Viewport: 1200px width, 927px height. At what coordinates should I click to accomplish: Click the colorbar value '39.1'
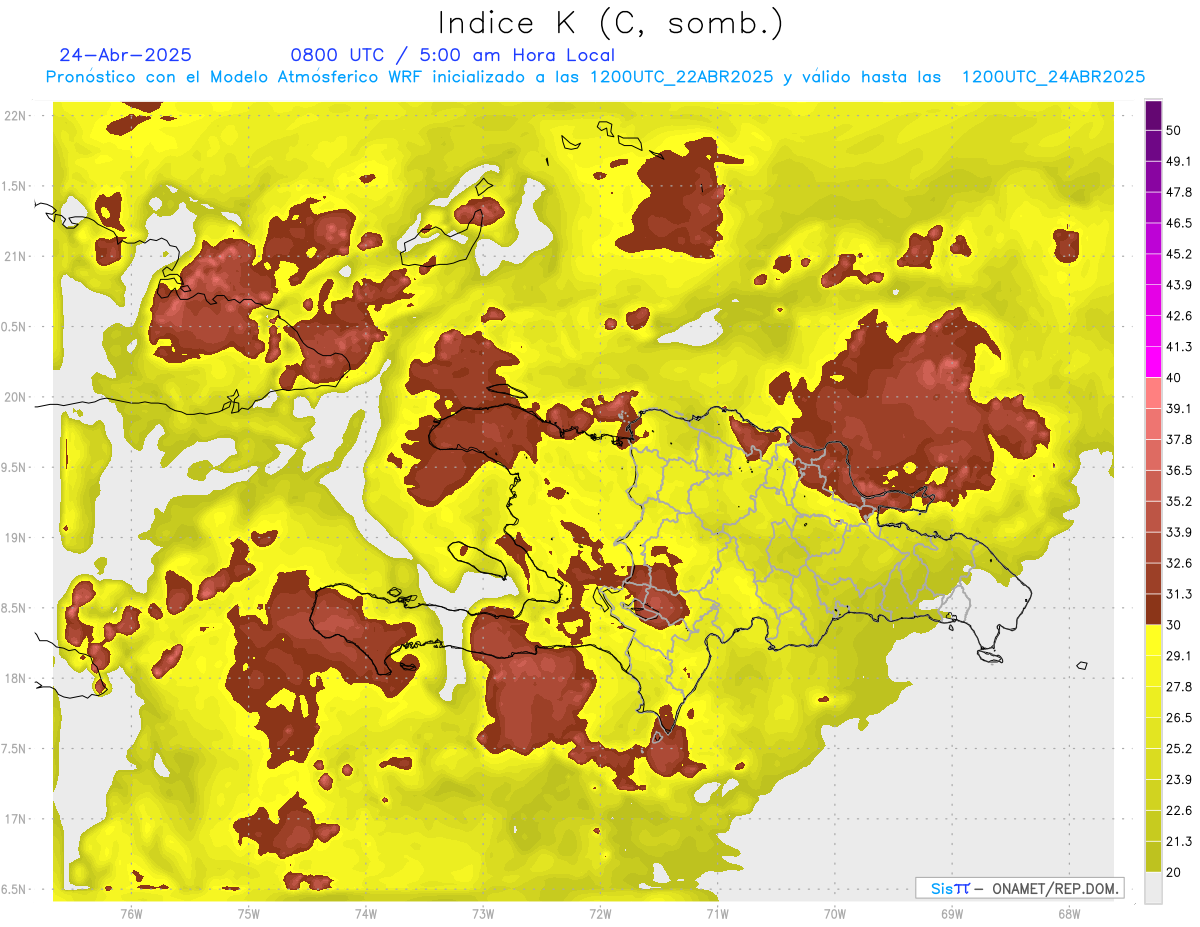click(1179, 408)
